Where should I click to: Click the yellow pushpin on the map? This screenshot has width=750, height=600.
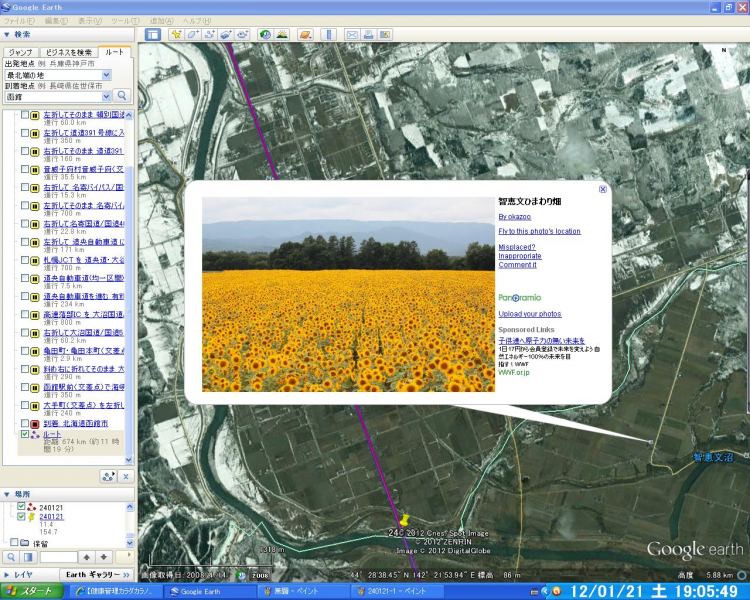(404, 520)
